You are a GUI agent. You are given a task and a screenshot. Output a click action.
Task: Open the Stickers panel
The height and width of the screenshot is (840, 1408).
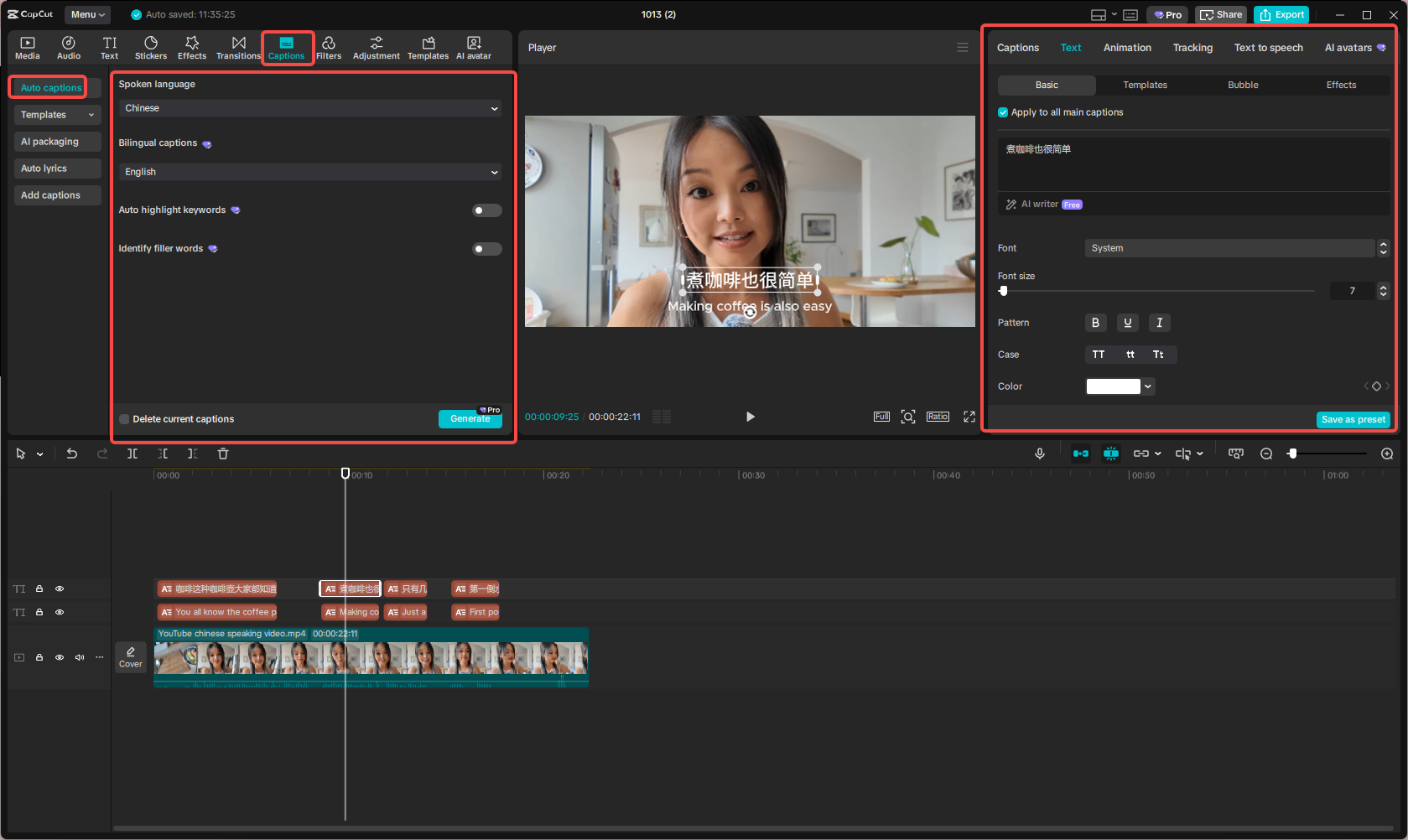[151, 47]
